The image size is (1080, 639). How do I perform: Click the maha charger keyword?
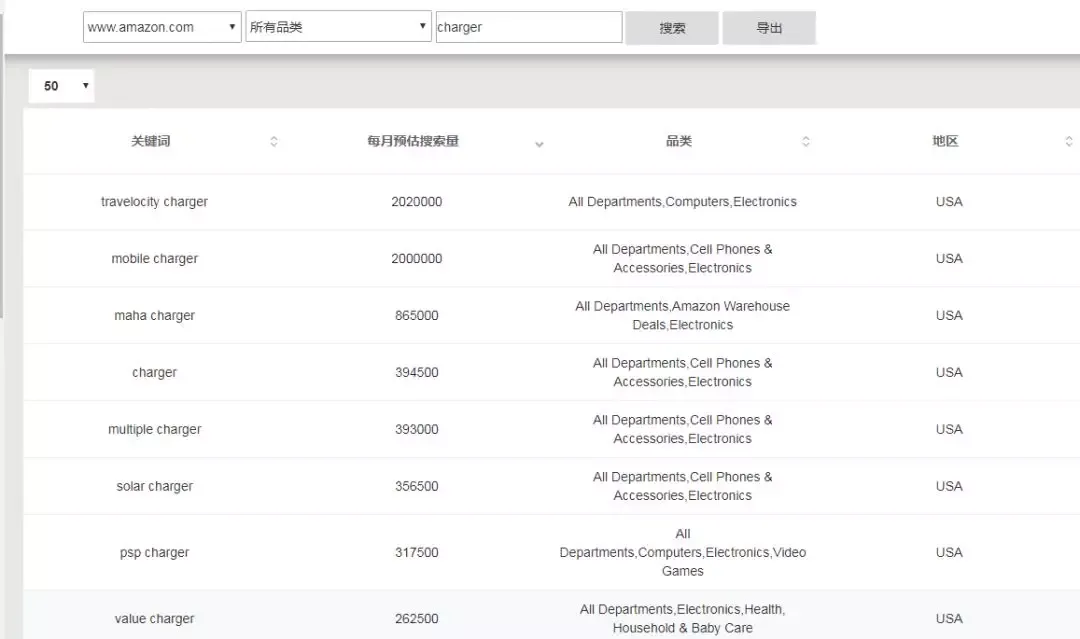tap(154, 315)
